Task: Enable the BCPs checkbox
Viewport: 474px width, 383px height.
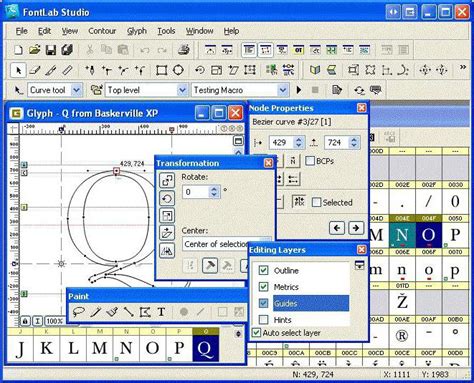Action: (310, 161)
